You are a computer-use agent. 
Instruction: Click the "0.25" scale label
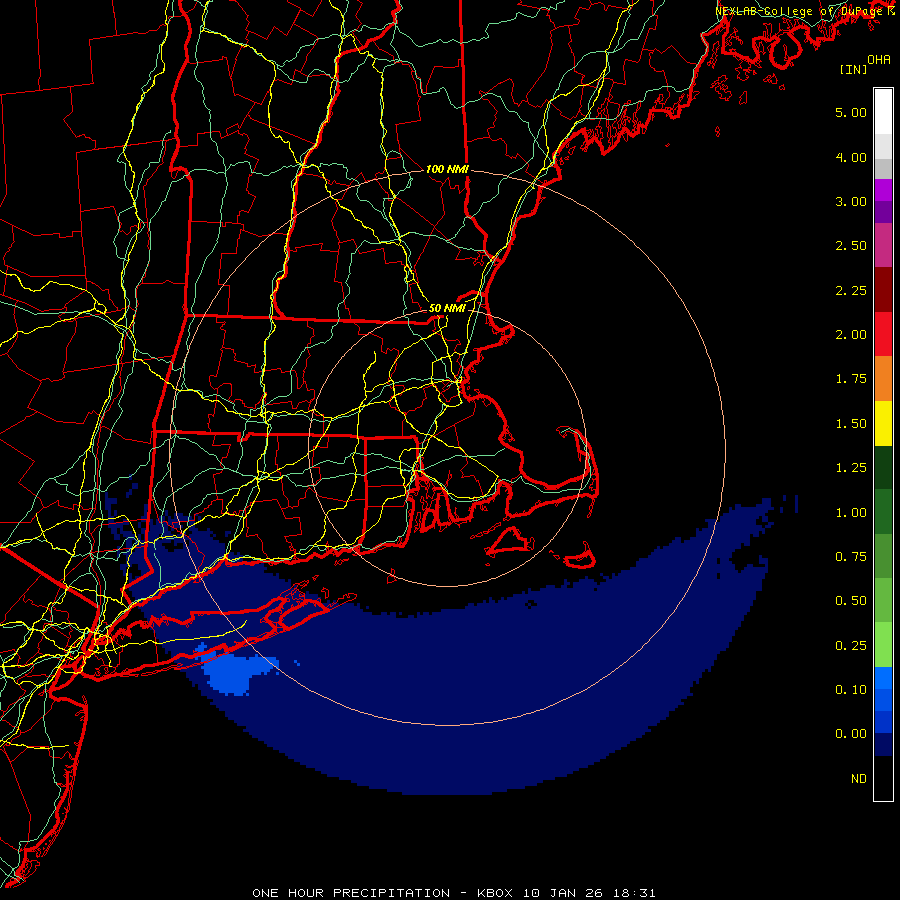(x=851, y=646)
